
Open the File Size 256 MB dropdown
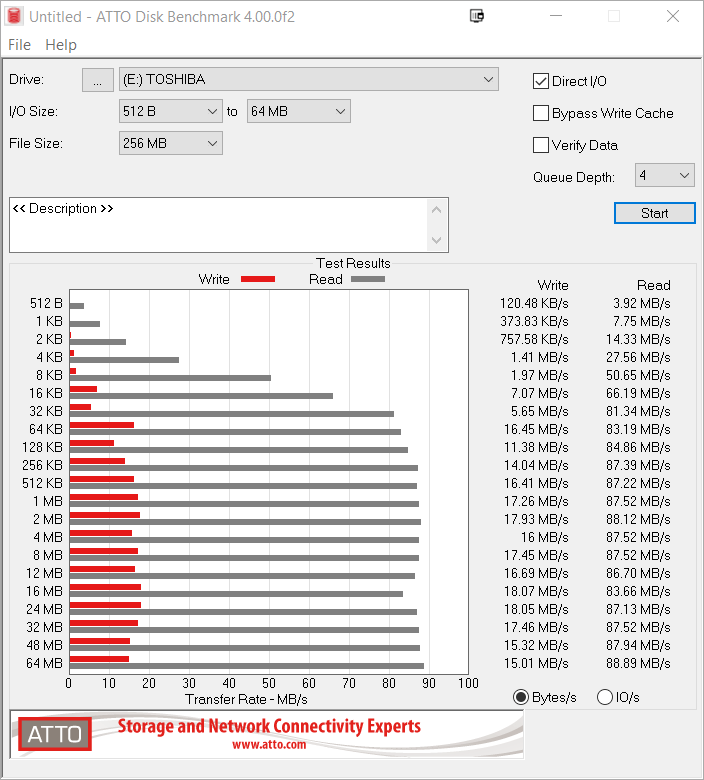171,143
